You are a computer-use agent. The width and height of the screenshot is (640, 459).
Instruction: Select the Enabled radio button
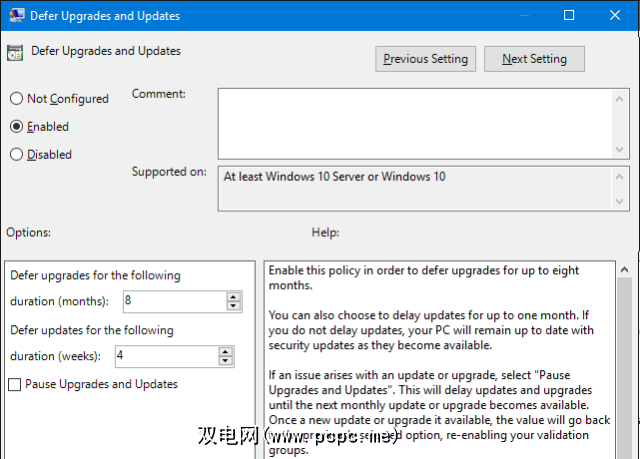coord(16,127)
